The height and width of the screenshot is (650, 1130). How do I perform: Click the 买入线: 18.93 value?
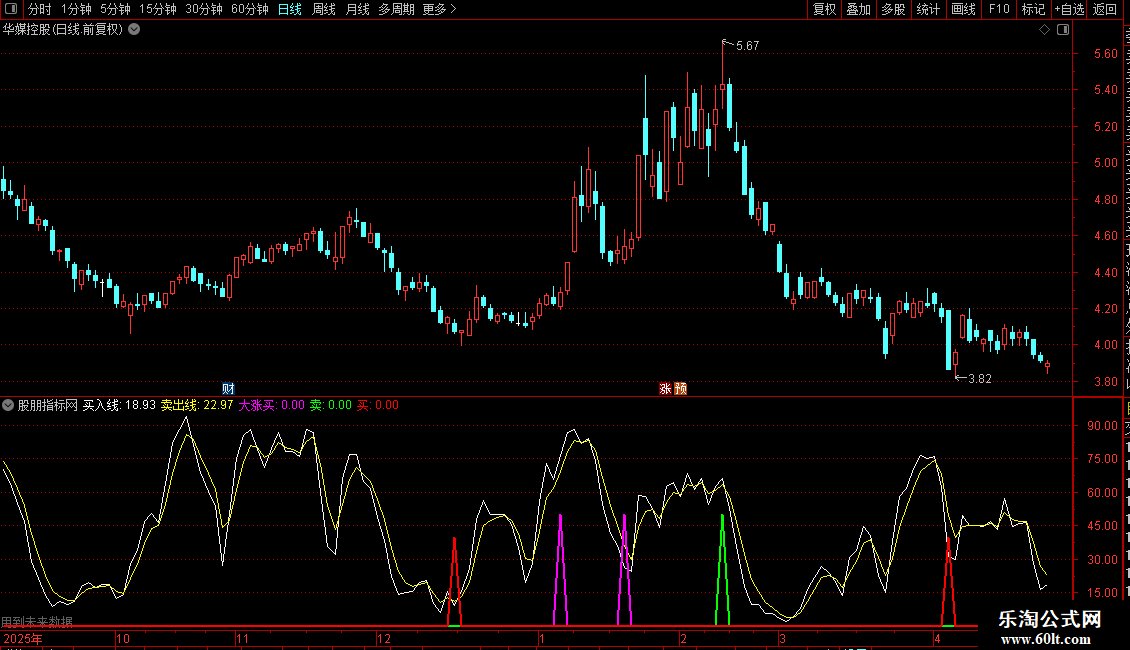click(119, 405)
